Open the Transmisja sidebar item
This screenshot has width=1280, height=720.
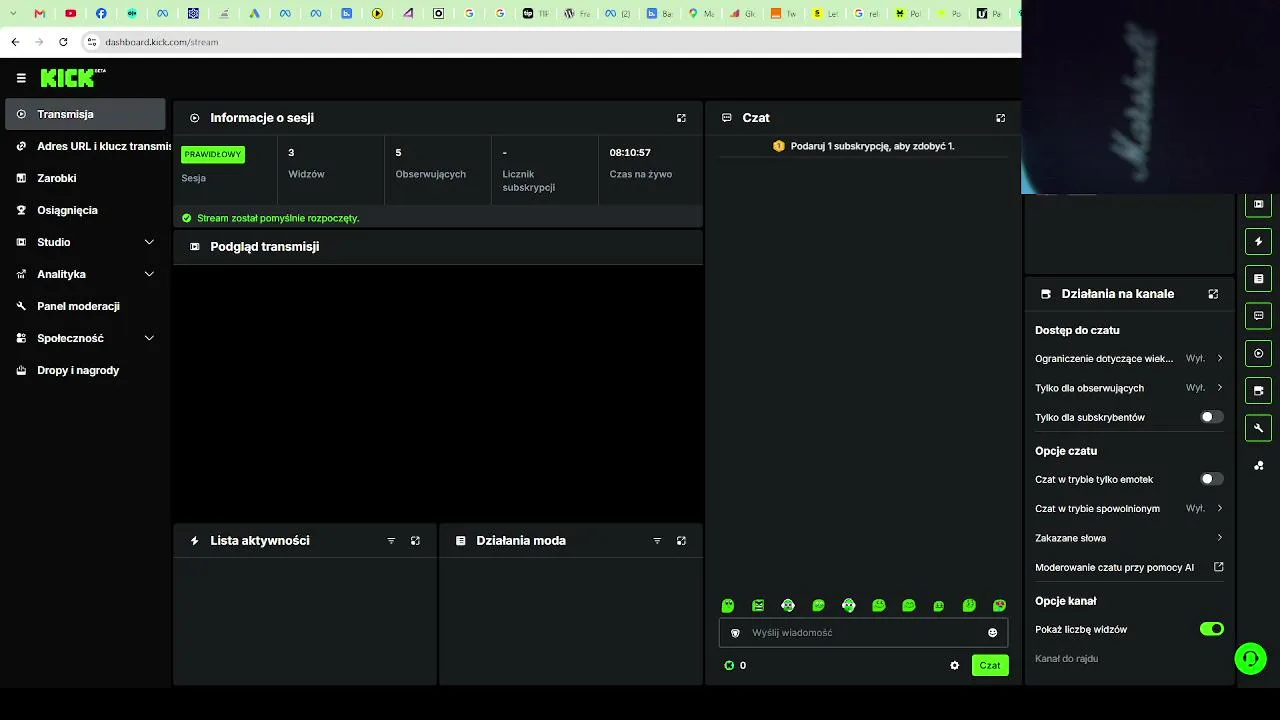coord(85,114)
